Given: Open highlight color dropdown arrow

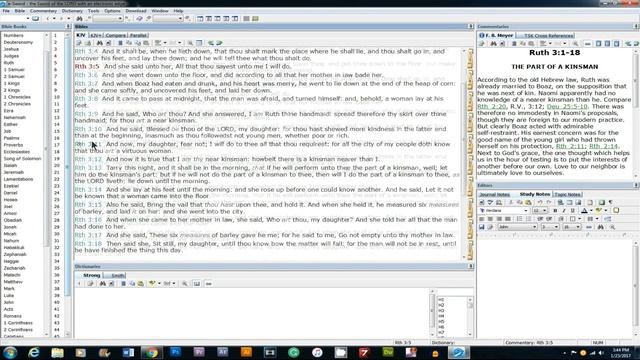Looking at the screenshot, I should click(x=605, y=211).
